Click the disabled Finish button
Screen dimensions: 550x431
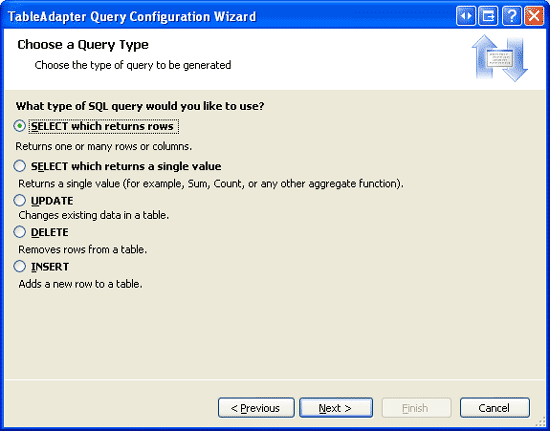(x=416, y=408)
